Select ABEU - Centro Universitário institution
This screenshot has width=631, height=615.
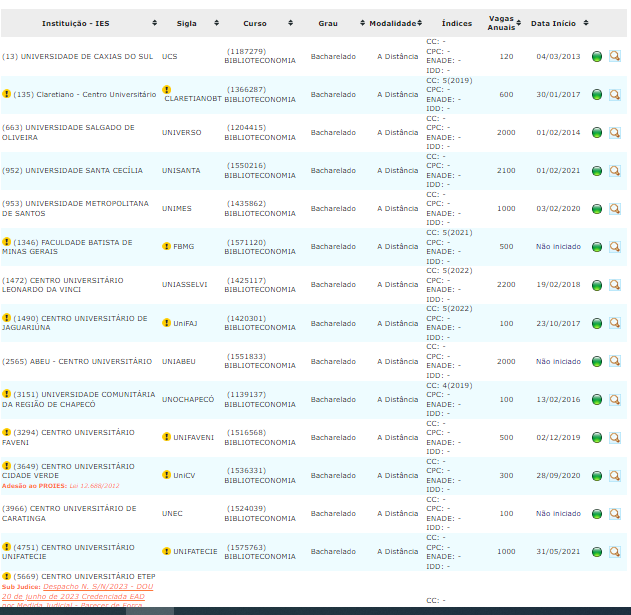click(x=77, y=361)
